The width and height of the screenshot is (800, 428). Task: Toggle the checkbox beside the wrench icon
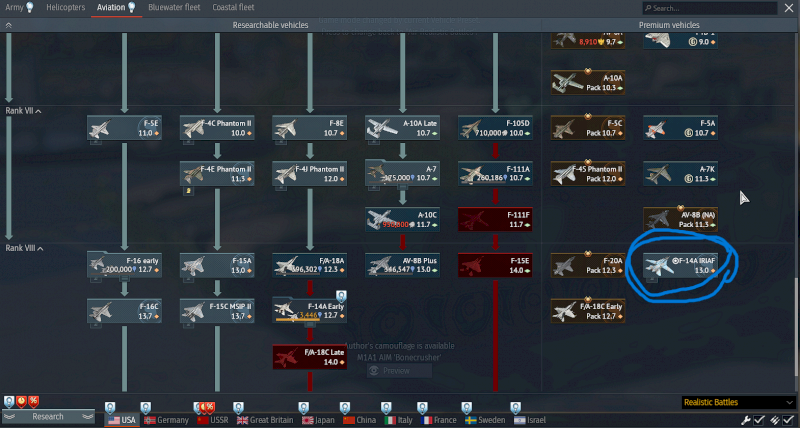pyautogui.click(x=759, y=420)
